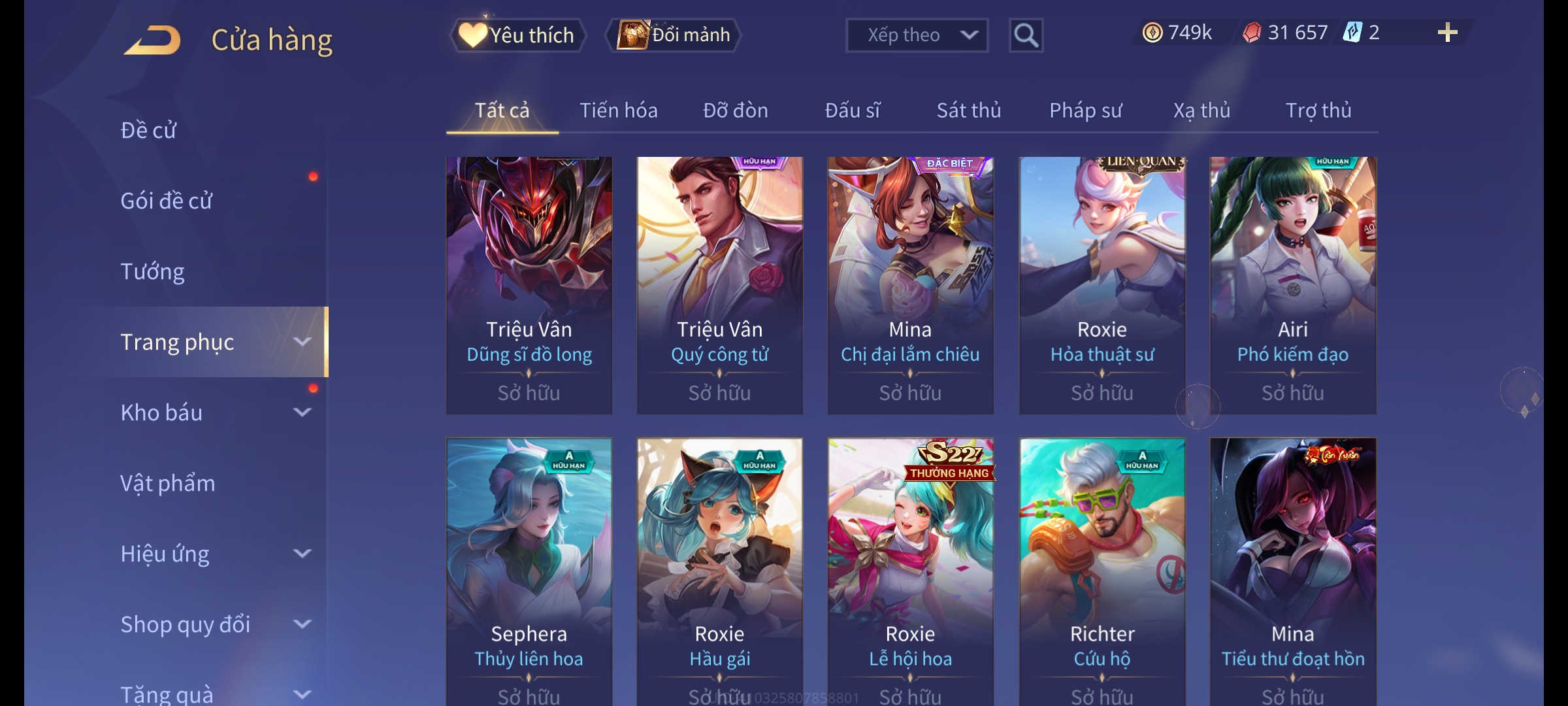This screenshot has width=1568, height=706.
Task: Open Đổi mảnh chest exchange
Action: pyautogui.click(x=674, y=35)
